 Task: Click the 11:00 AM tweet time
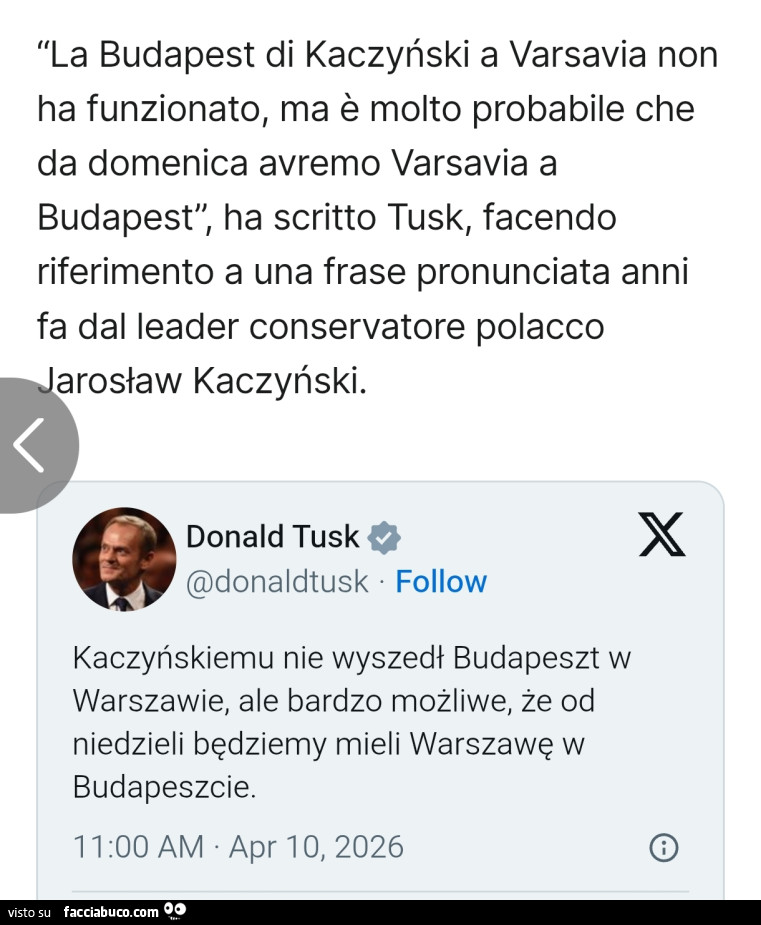(x=138, y=847)
